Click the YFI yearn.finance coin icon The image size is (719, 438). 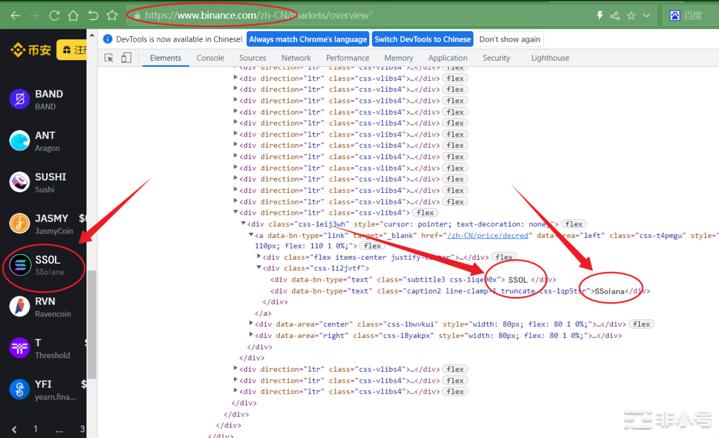click(18, 388)
